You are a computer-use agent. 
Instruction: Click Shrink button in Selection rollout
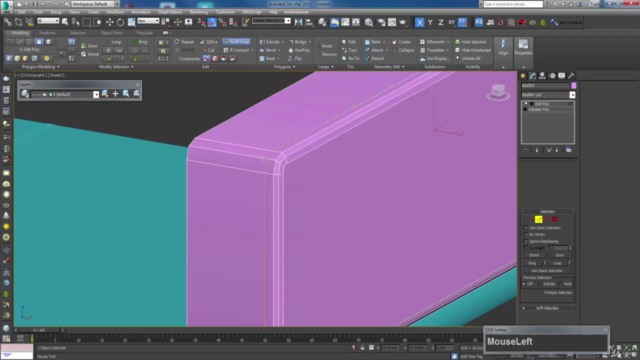pos(534,255)
